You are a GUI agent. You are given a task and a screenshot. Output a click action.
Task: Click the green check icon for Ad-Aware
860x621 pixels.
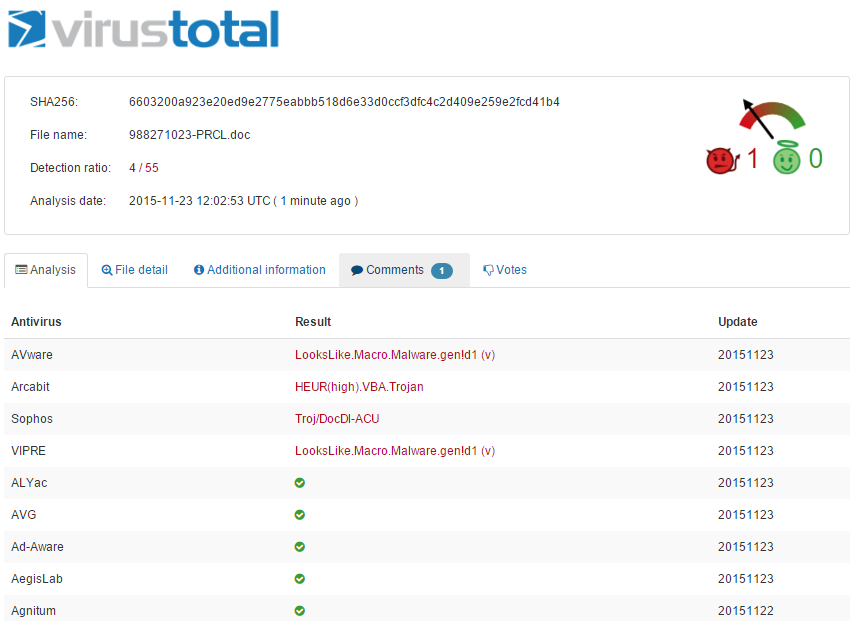(x=299, y=547)
